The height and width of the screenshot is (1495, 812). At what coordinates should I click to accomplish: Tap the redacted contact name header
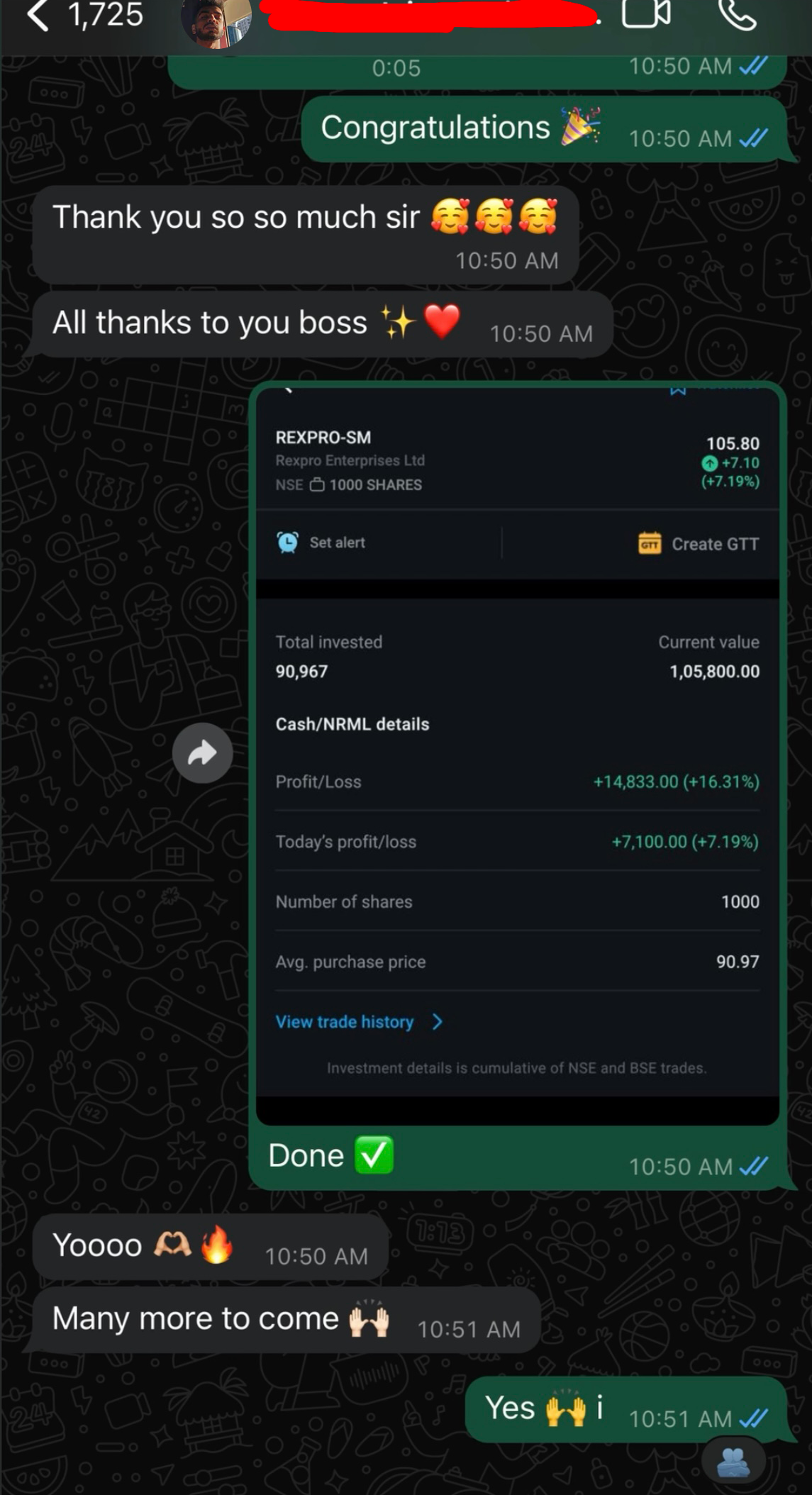(433, 16)
